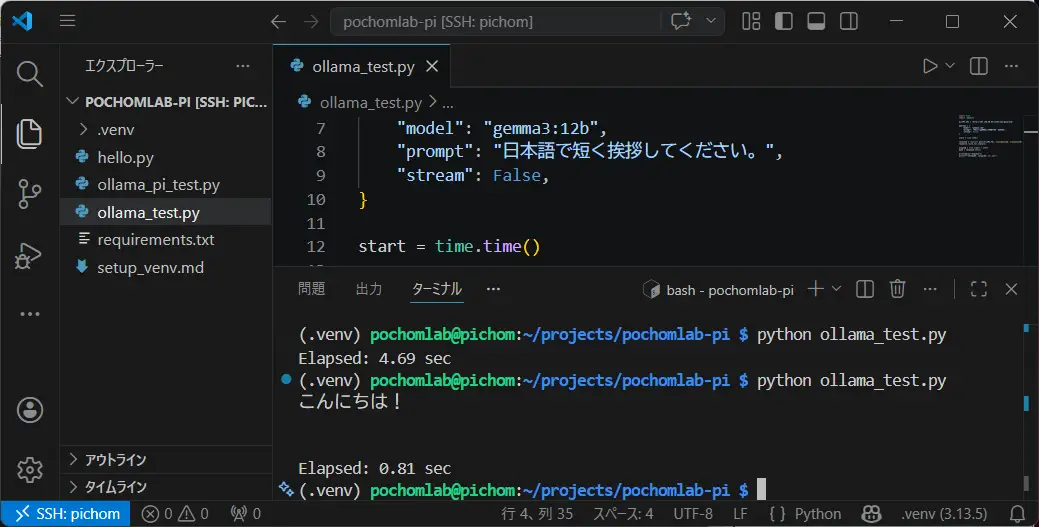Close the ollama_test.py editor tab
This screenshot has height=527, width=1039.
point(432,66)
